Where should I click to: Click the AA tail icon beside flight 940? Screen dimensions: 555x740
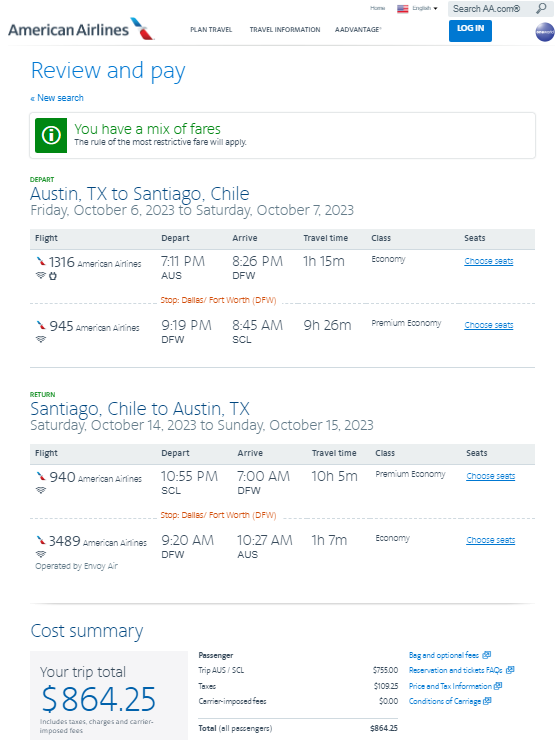click(41, 476)
